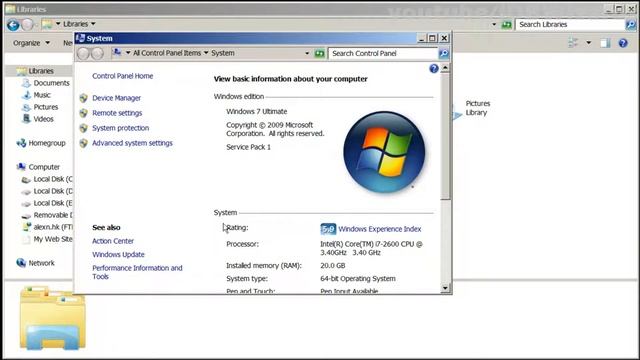Toggle the preview pane button
Image resolution: width=640 pixels, height=360 pixels.
[605, 42]
